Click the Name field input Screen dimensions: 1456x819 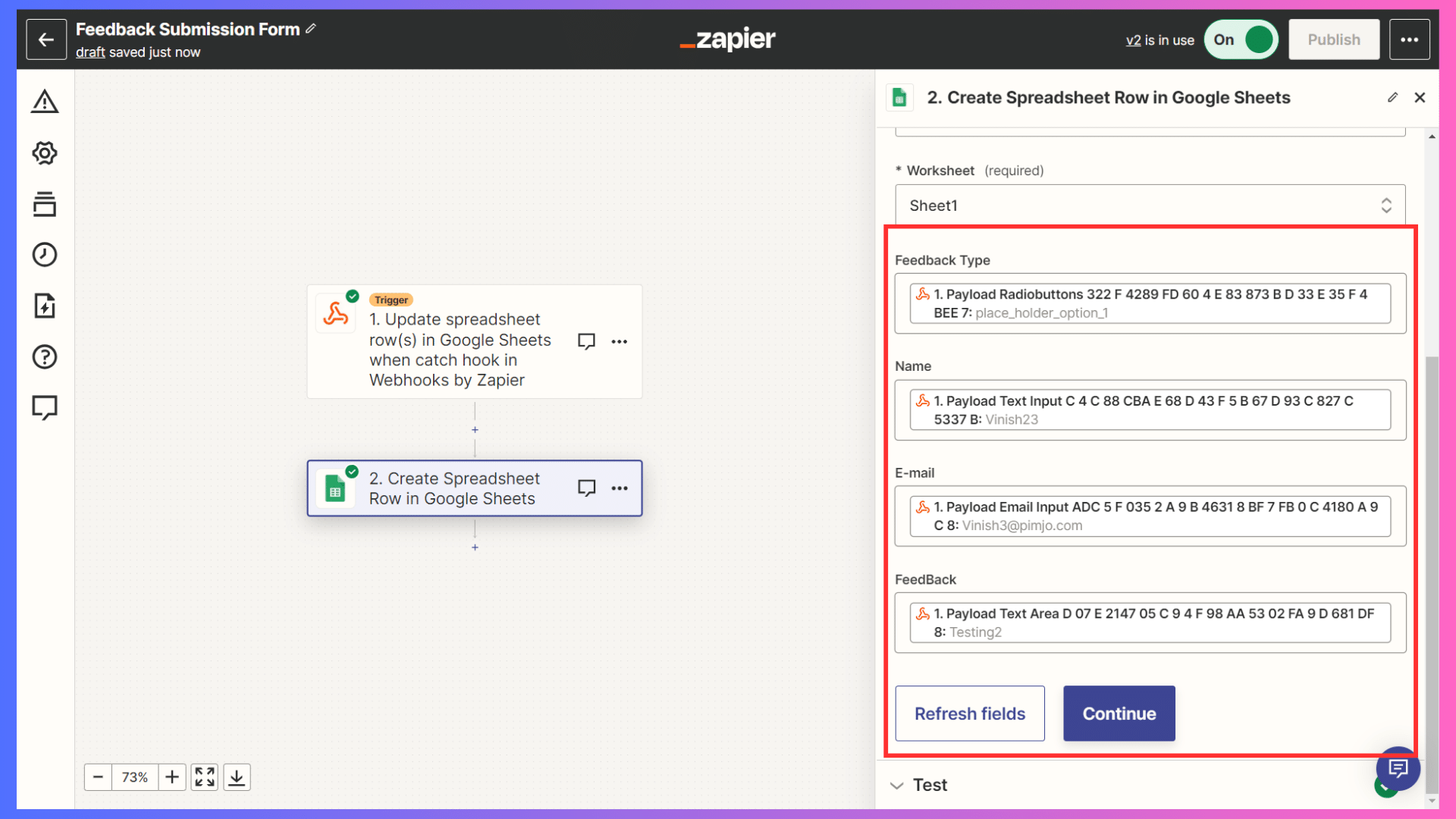pos(1150,410)
